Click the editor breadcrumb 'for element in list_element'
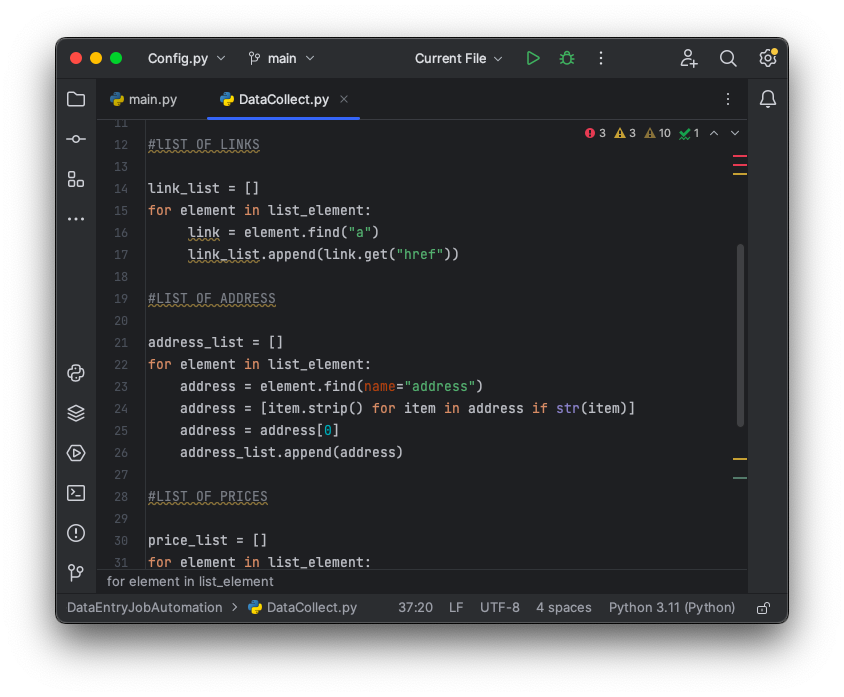Screen dimensions: 844x697 (190, 581)
